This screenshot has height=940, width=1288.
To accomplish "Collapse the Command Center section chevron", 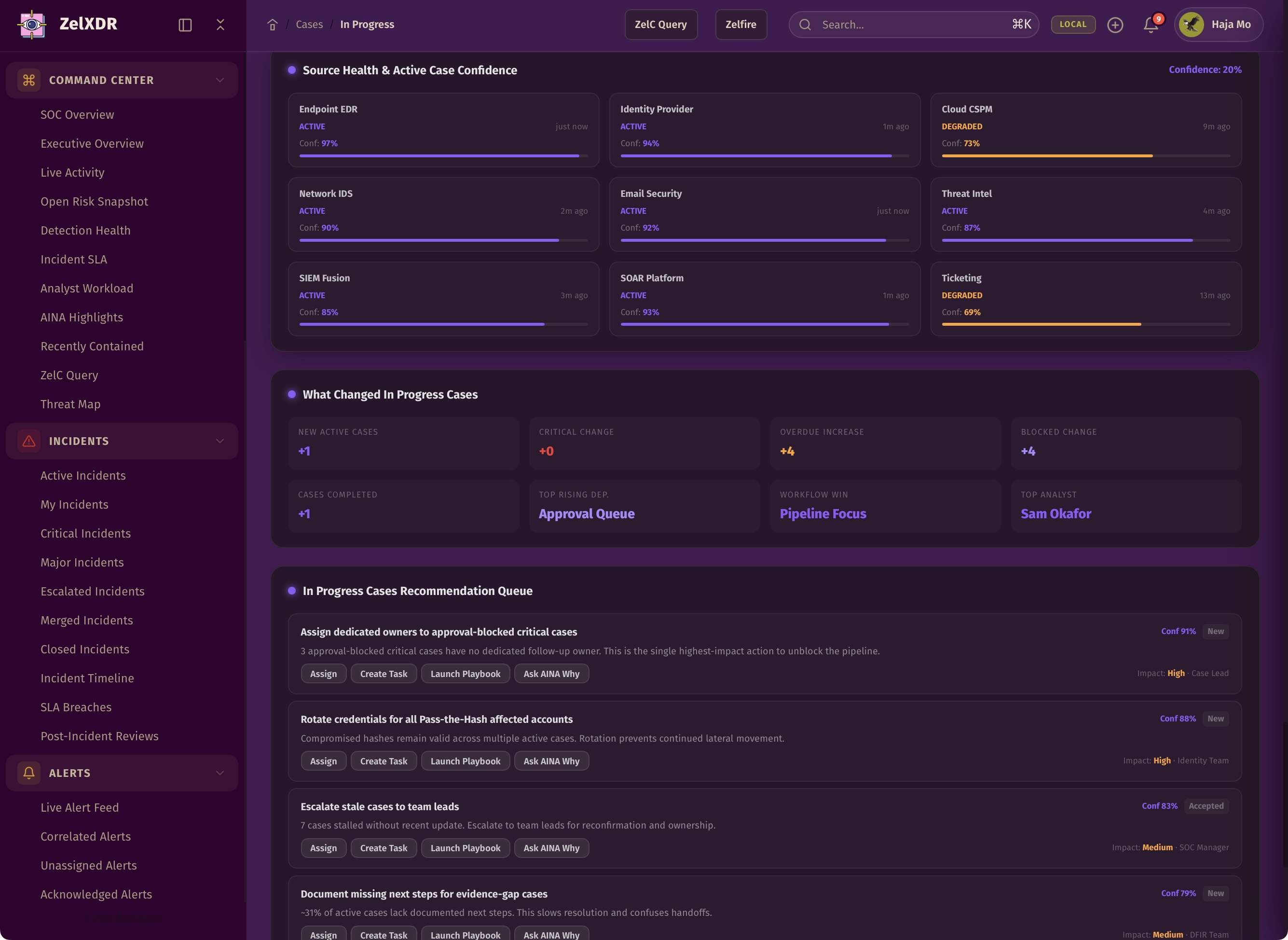I will click(219, 80).
